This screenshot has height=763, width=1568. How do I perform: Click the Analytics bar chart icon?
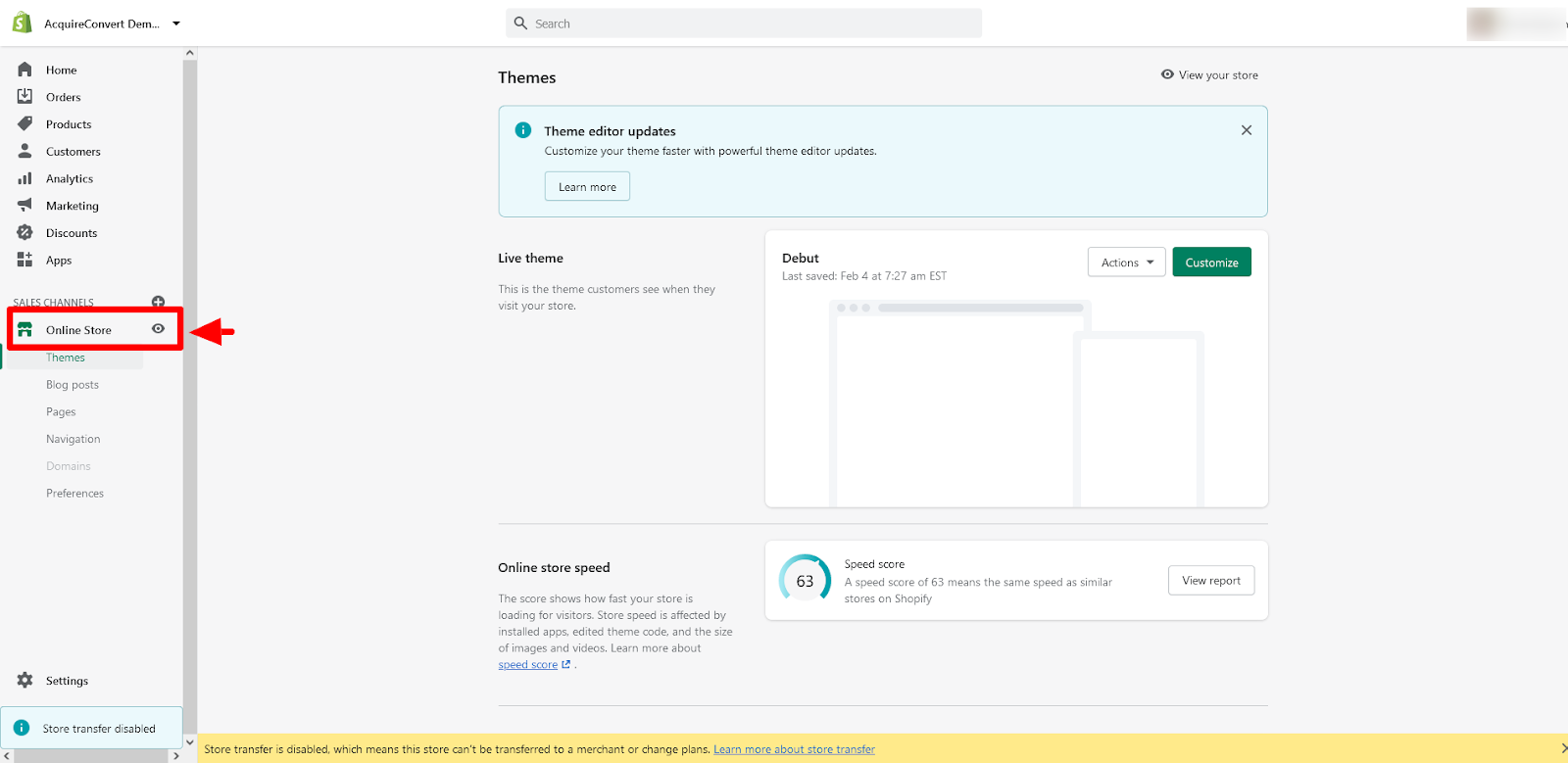pyautogui.click(x=25, y=178)
